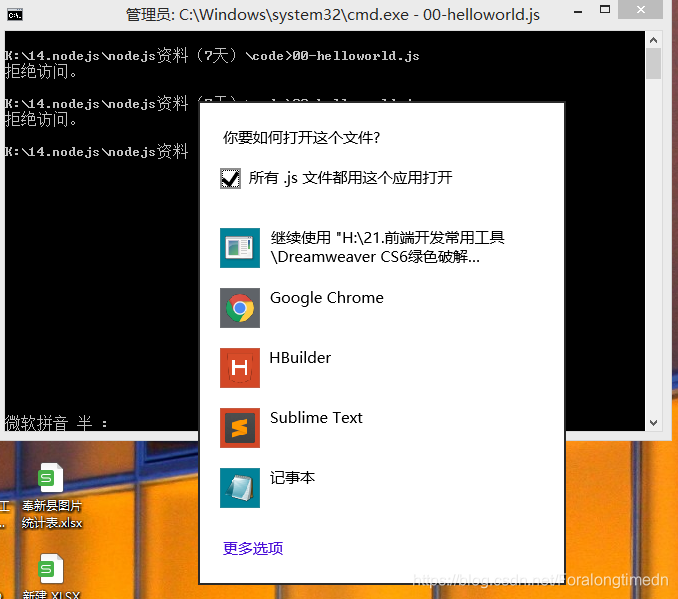
Task: Click the cmd title bar text
Action: [333, 15]
